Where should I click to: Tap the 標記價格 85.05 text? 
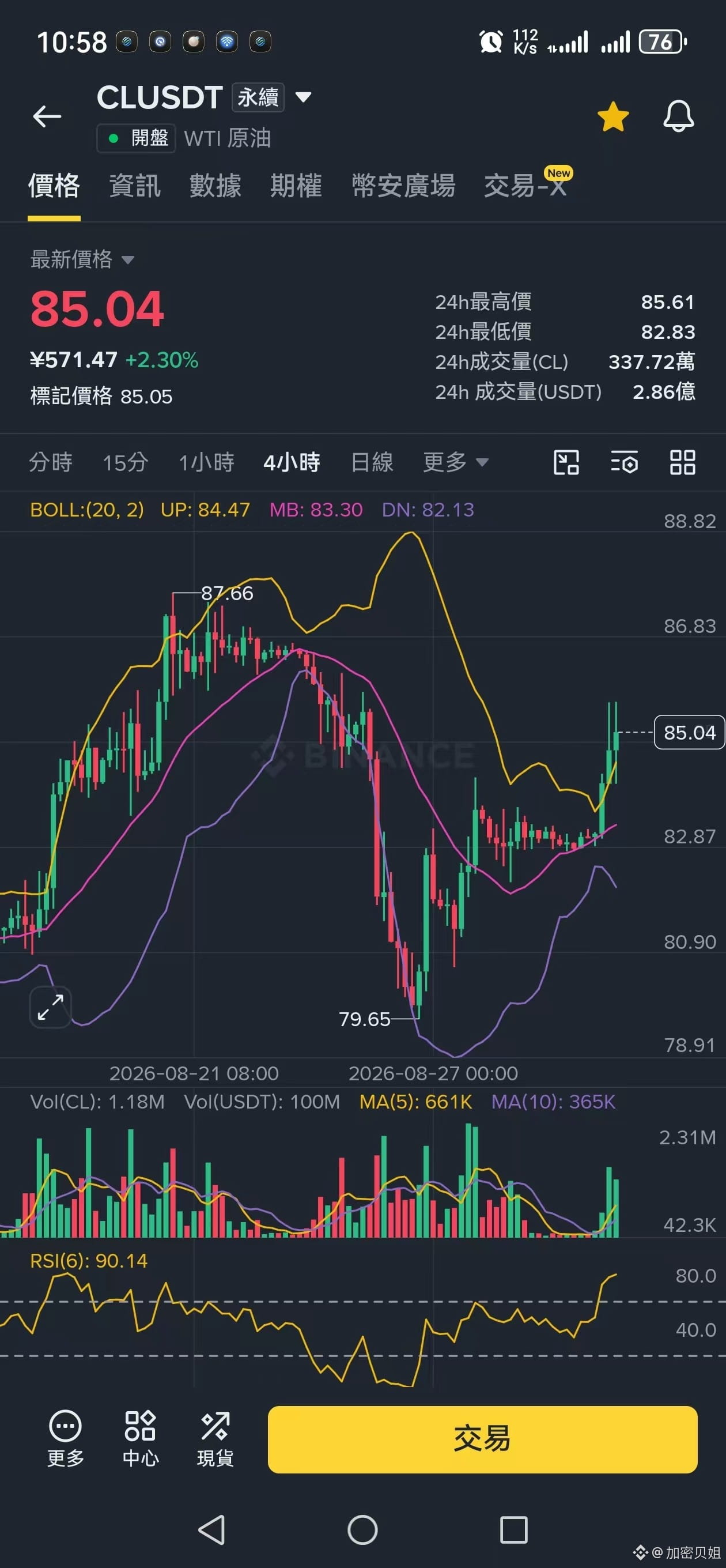101,396
